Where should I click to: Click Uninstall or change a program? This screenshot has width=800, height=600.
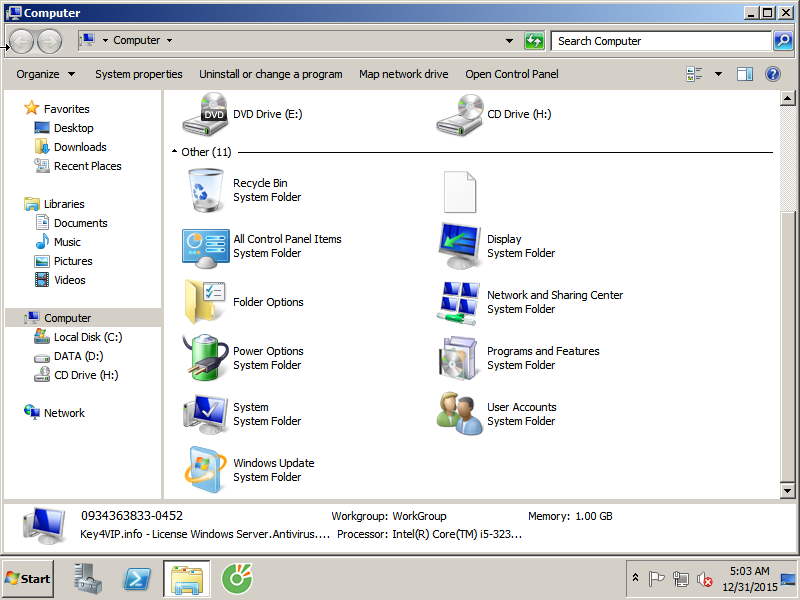tap(270, 74)
